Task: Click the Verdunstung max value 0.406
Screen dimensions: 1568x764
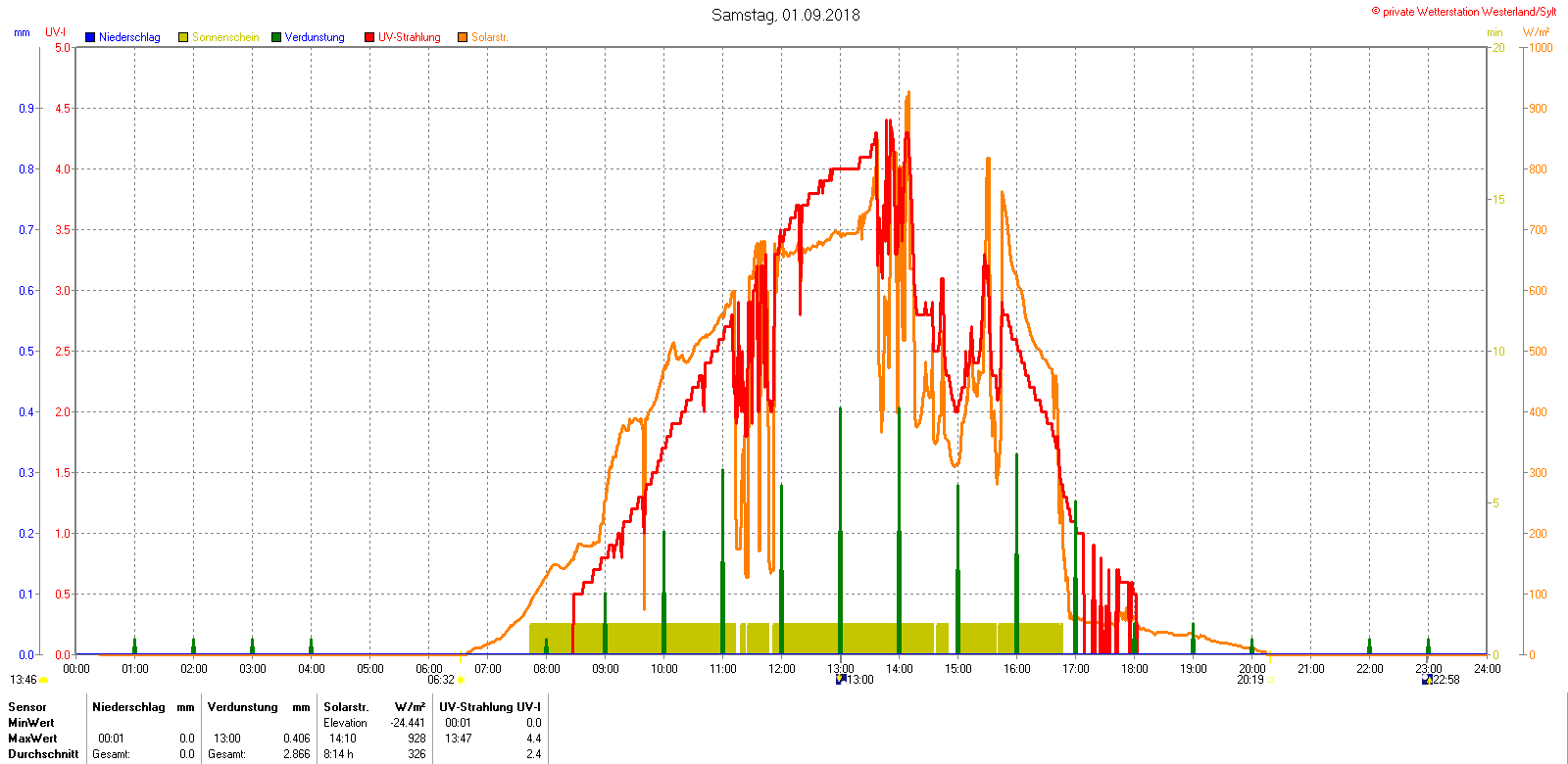Action: (297, 739)
